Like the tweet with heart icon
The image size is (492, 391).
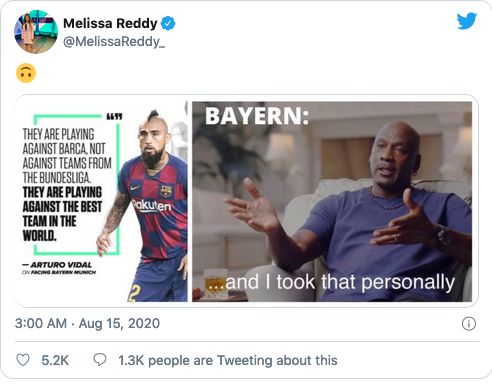pos(23,360)
